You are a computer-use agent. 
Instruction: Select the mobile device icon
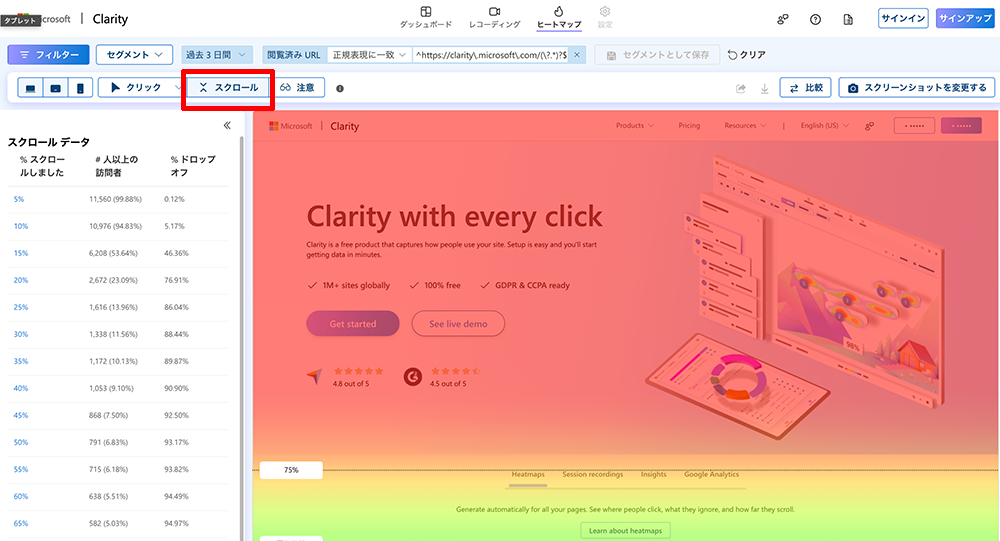(80, 88)
